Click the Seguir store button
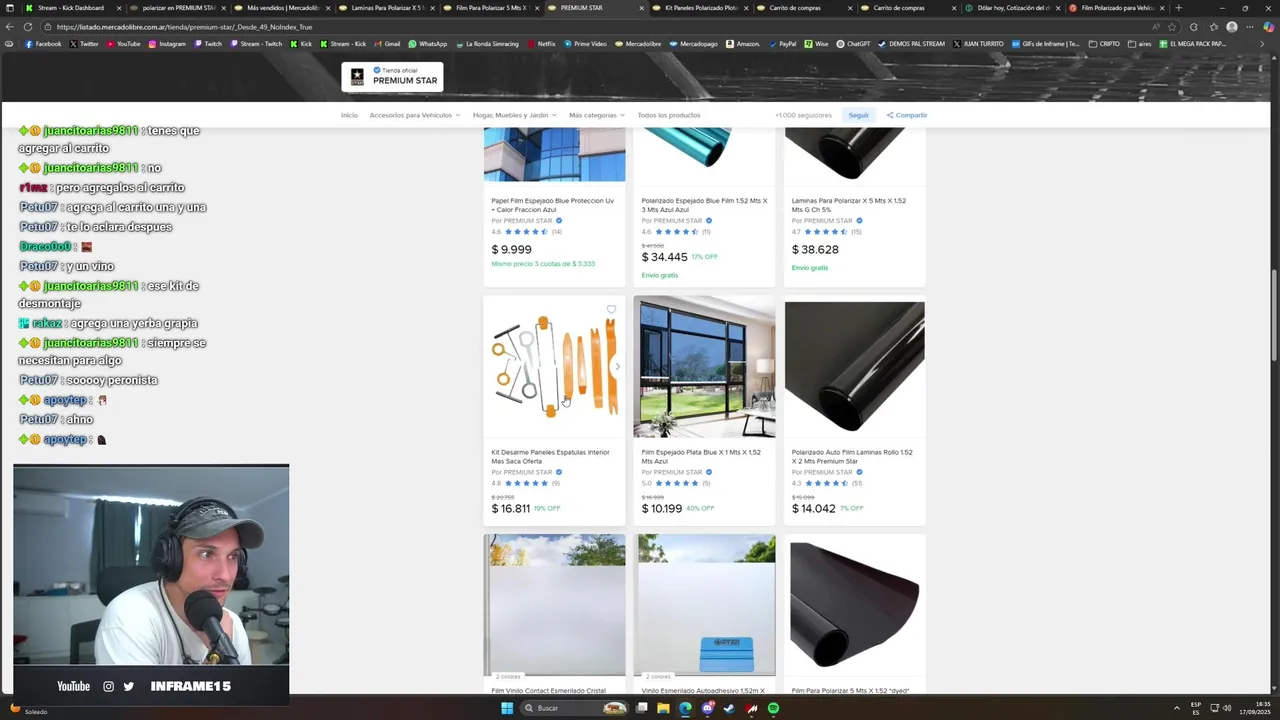Image resolution: width=1280 pixels, height=720 pixels. coord(859,115)
